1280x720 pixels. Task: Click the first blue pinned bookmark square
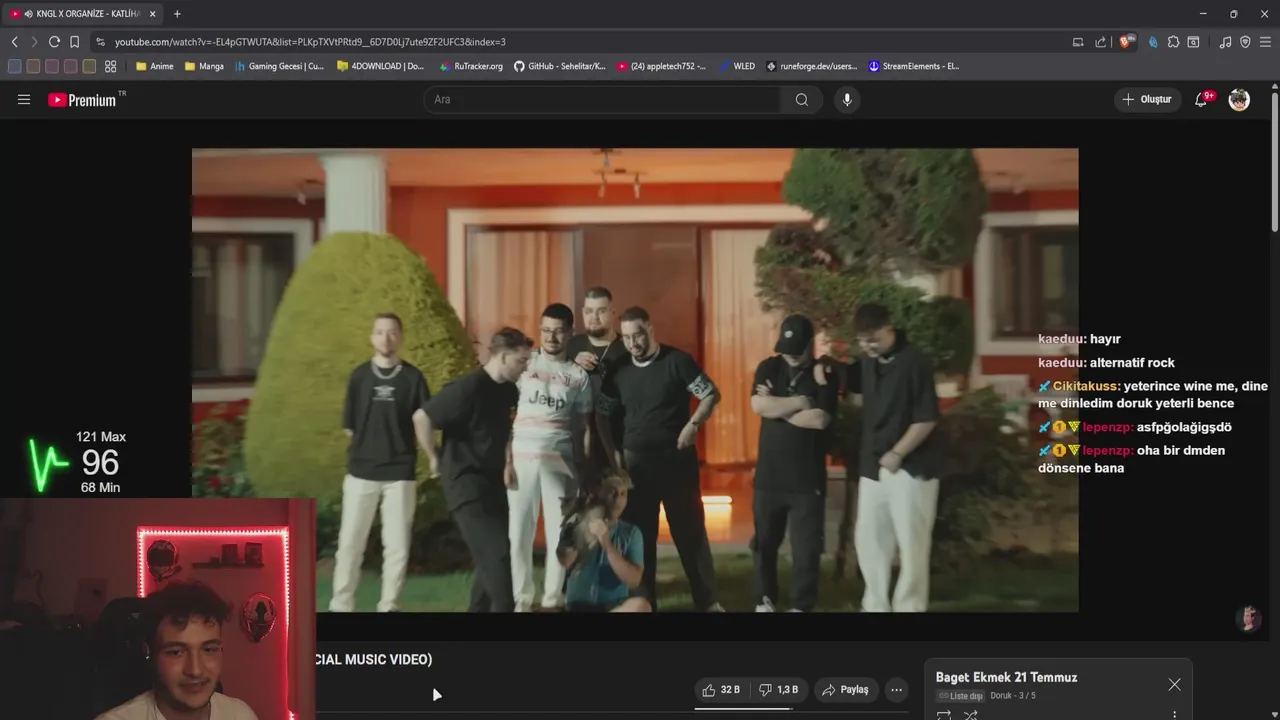(x=14, y=66)
